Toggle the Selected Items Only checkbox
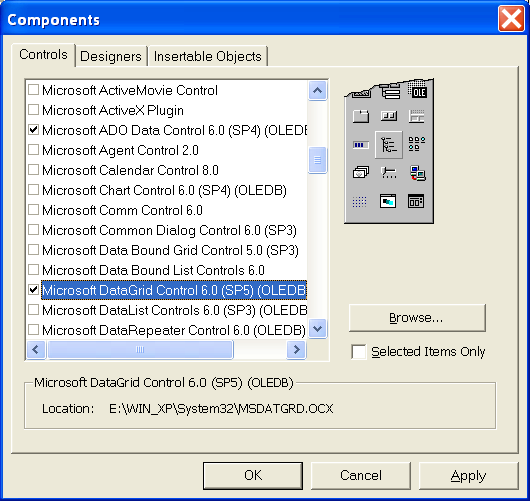Image resolution: width=530 pixels, height=501 pixels. 359,352
